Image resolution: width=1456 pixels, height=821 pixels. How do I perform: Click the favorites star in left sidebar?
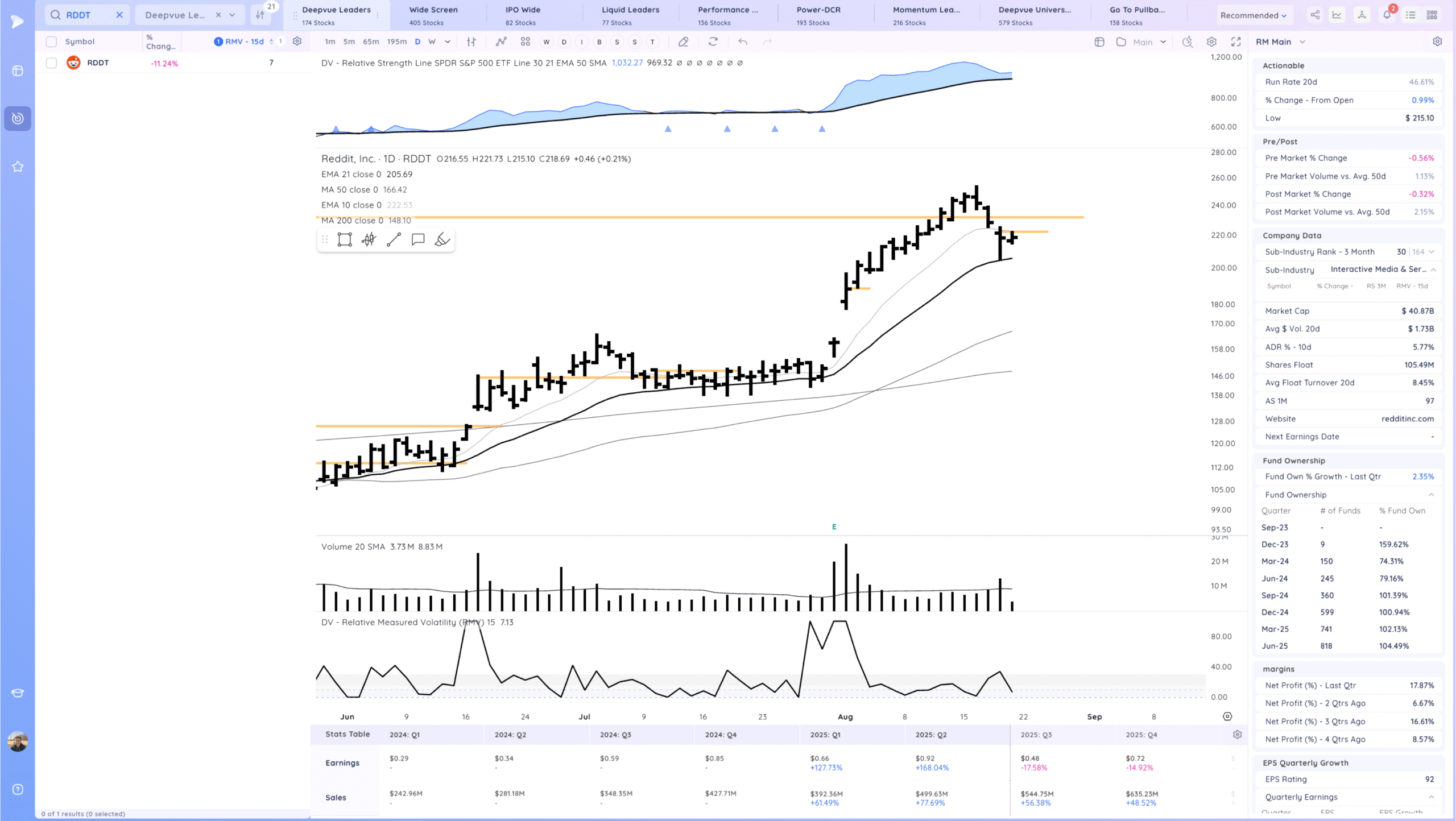(18, 167)
